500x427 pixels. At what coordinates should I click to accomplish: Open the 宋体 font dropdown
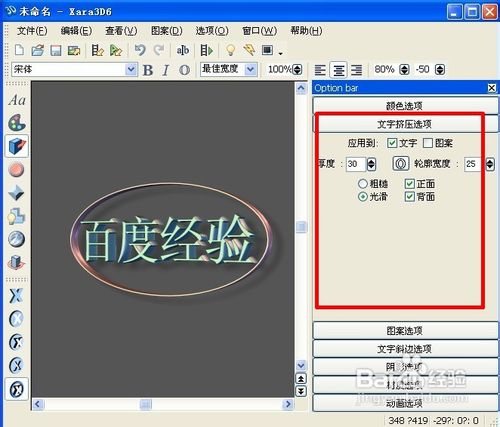coord(131,69)
